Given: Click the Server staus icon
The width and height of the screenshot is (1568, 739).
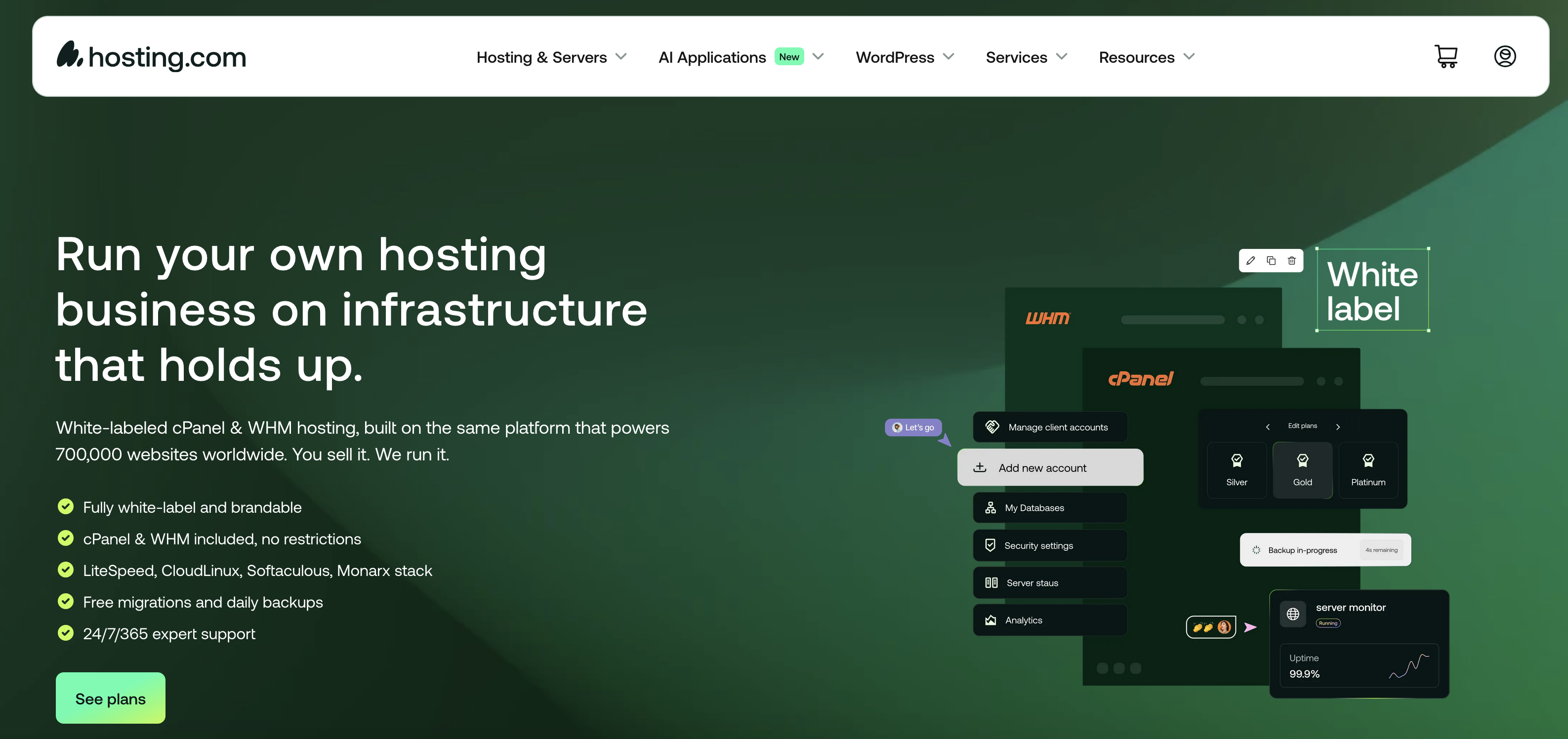Looking at the screenshot, I should click(x=991, y=582).
